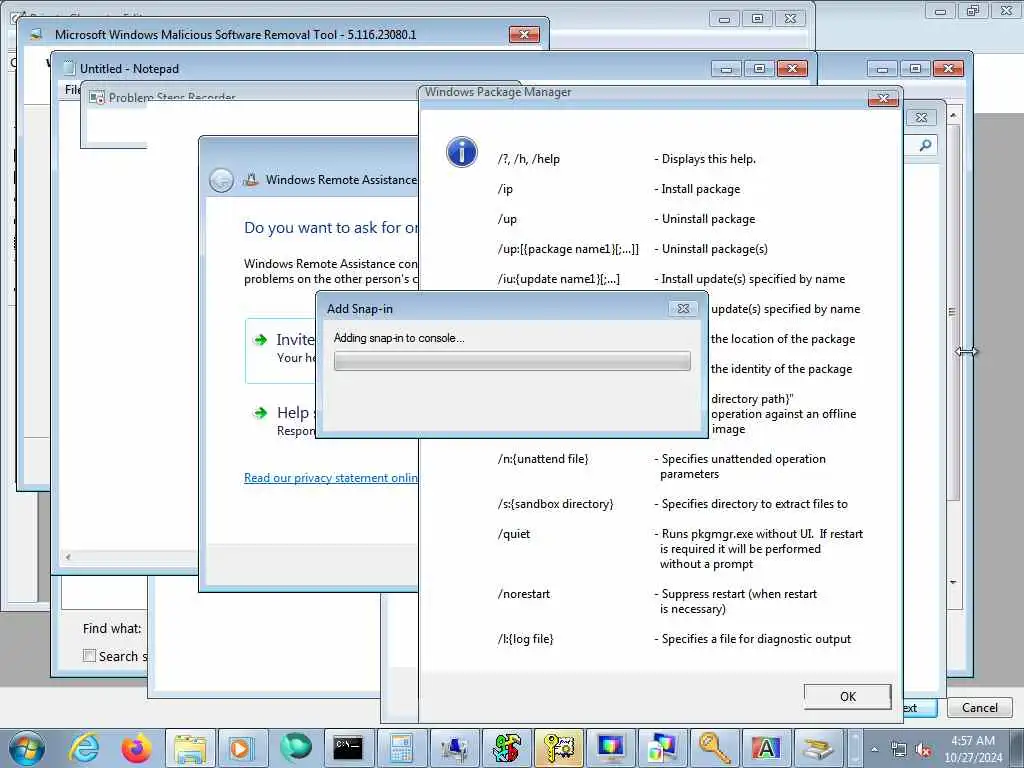Click the colorful puzzle-arrows taskbar icon

[x=507, y=748]
